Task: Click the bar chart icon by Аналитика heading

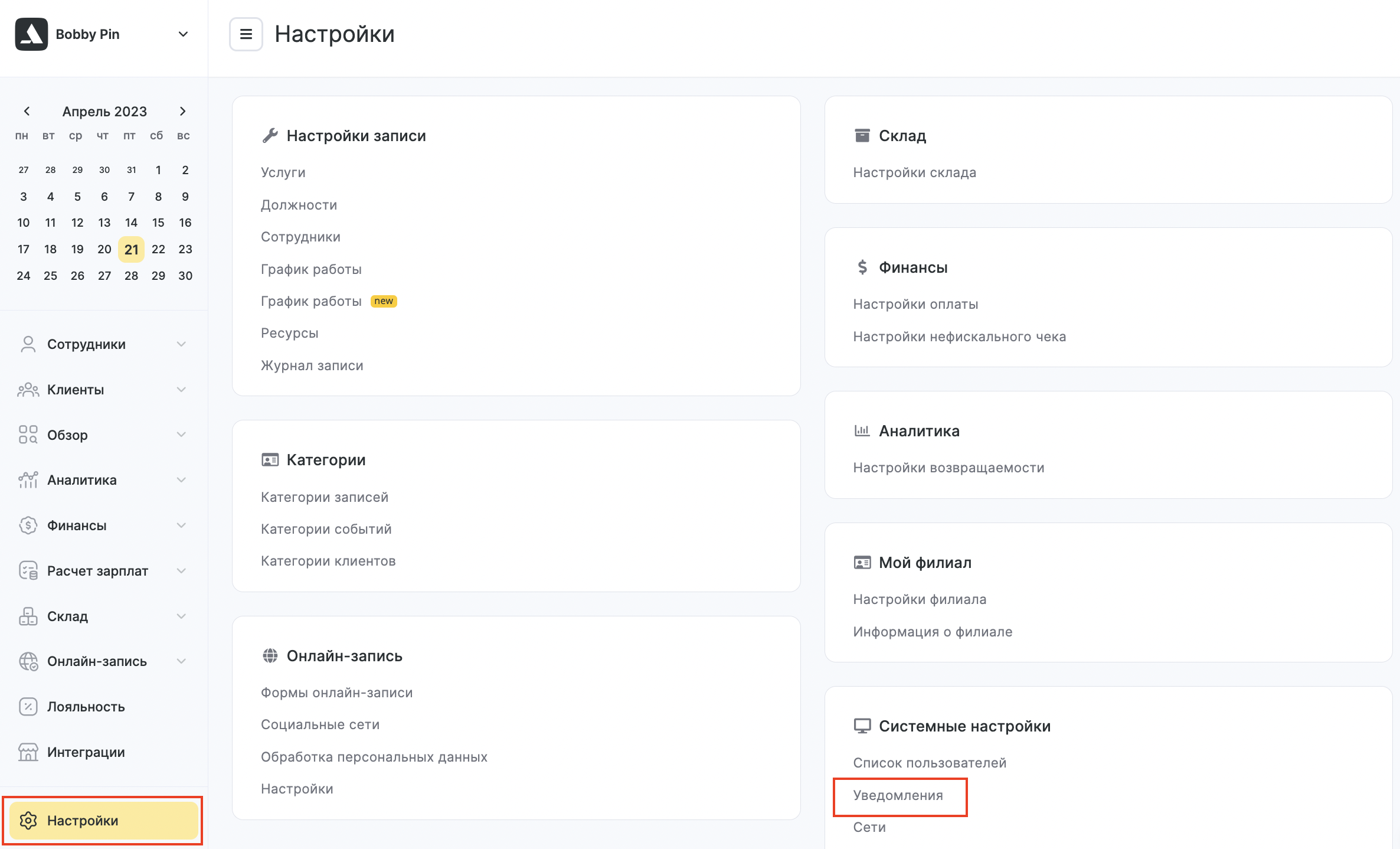Action: coord(862,431)
